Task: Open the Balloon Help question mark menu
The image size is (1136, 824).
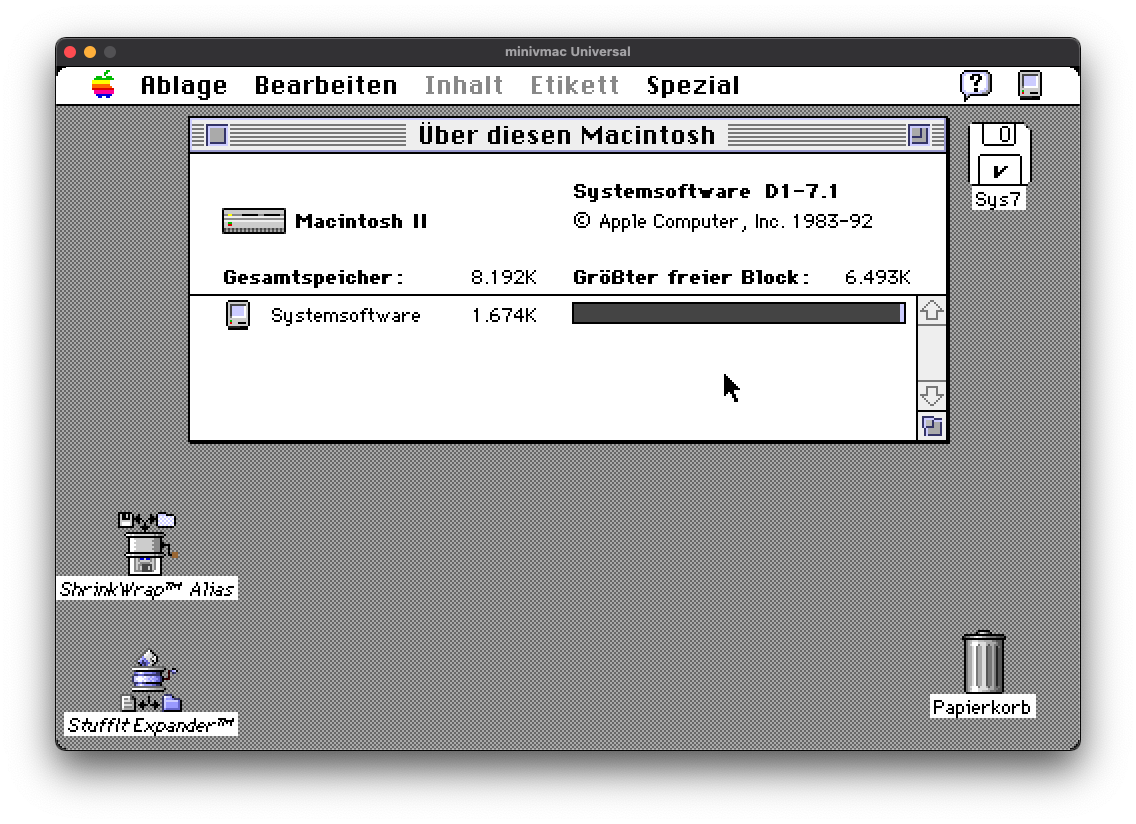Action: (x=975, y=85)
